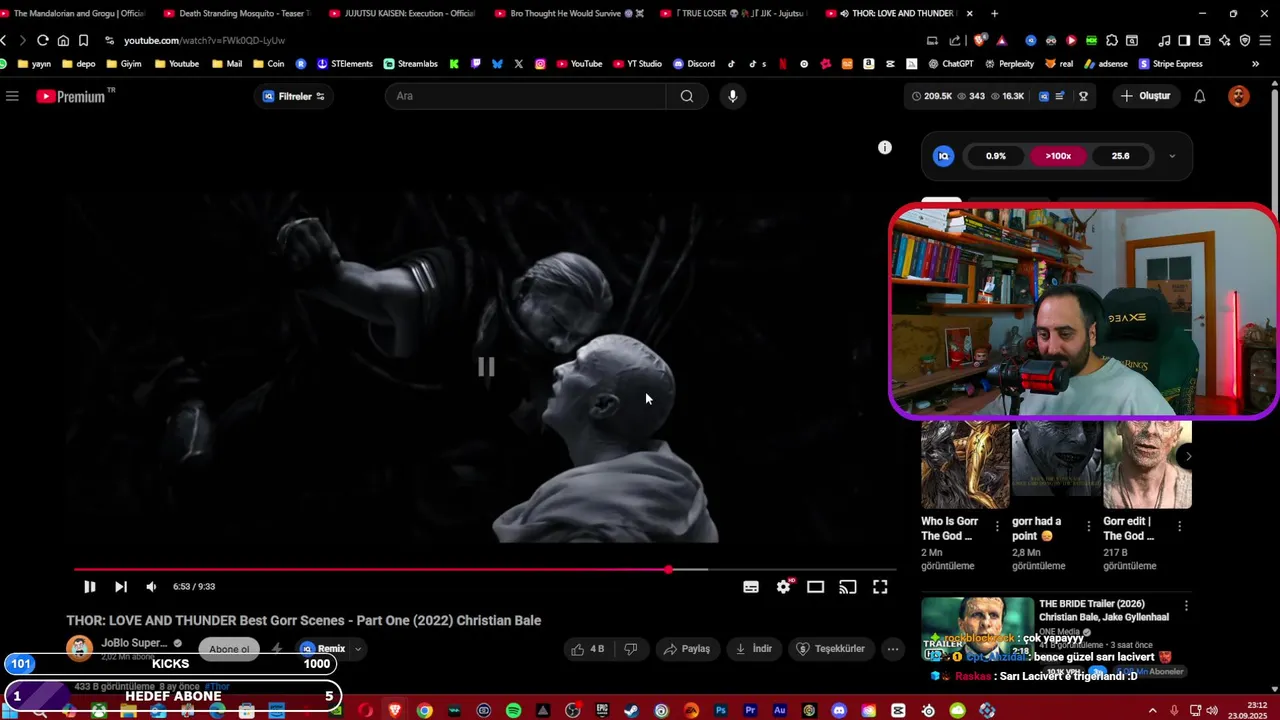Open Spotify from taskbar
Screen dimensions: 1280x720
pos(513,711)
